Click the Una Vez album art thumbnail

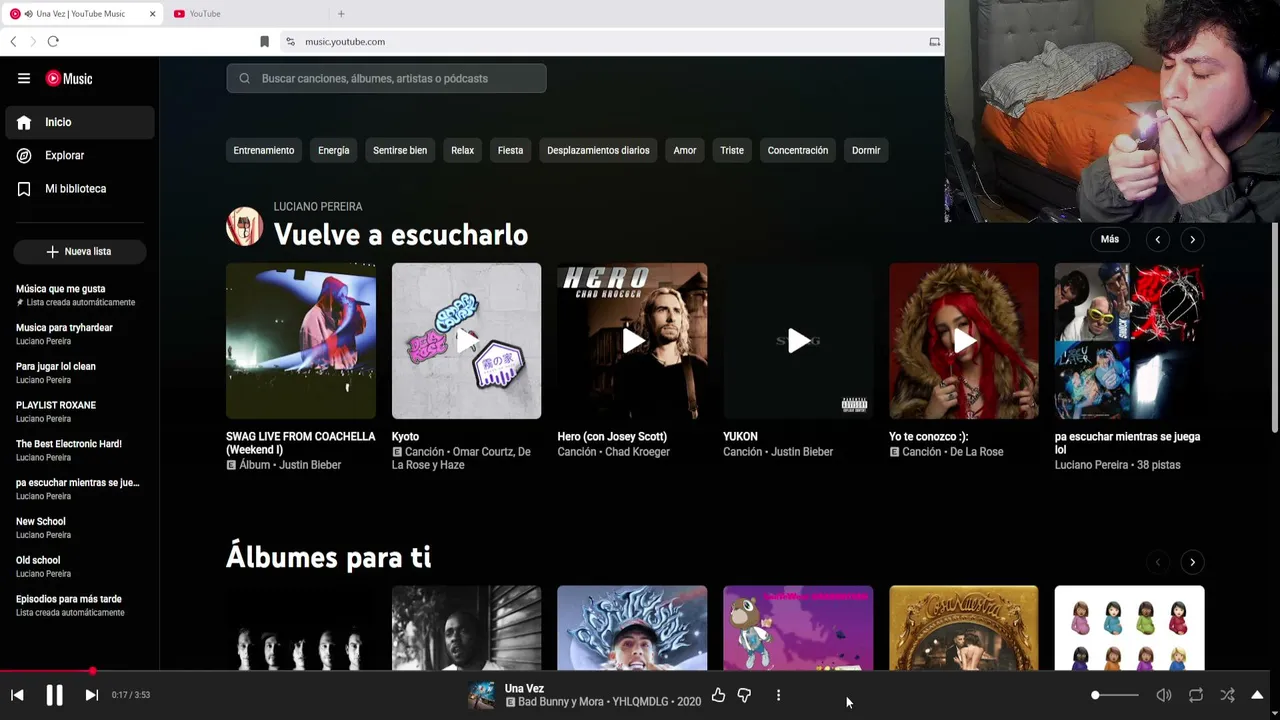[x=481, y=695]
